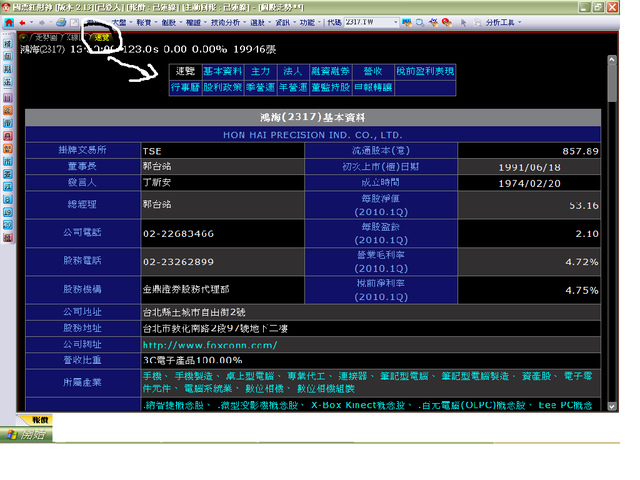Click the magnifier search icon
This screenshot has width=640, height=480.
(420, 23)
